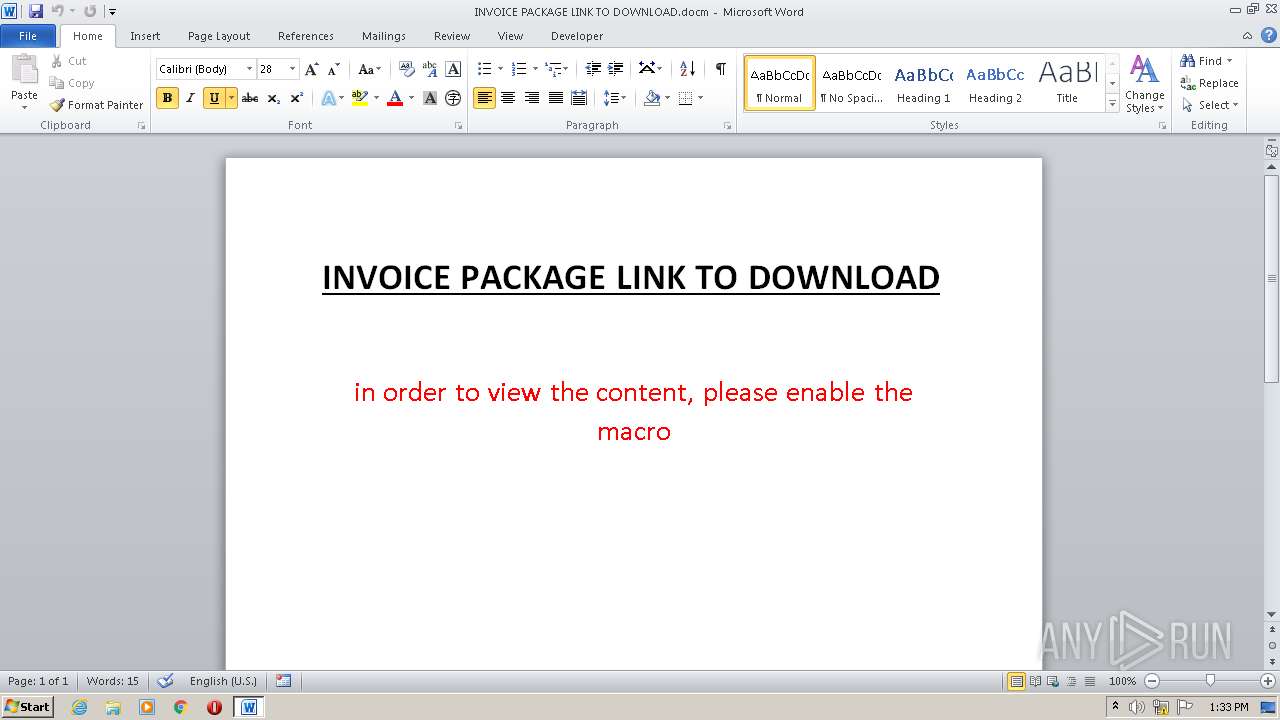Align text to the right
The image size is (1280, 720).
[531, 98]
